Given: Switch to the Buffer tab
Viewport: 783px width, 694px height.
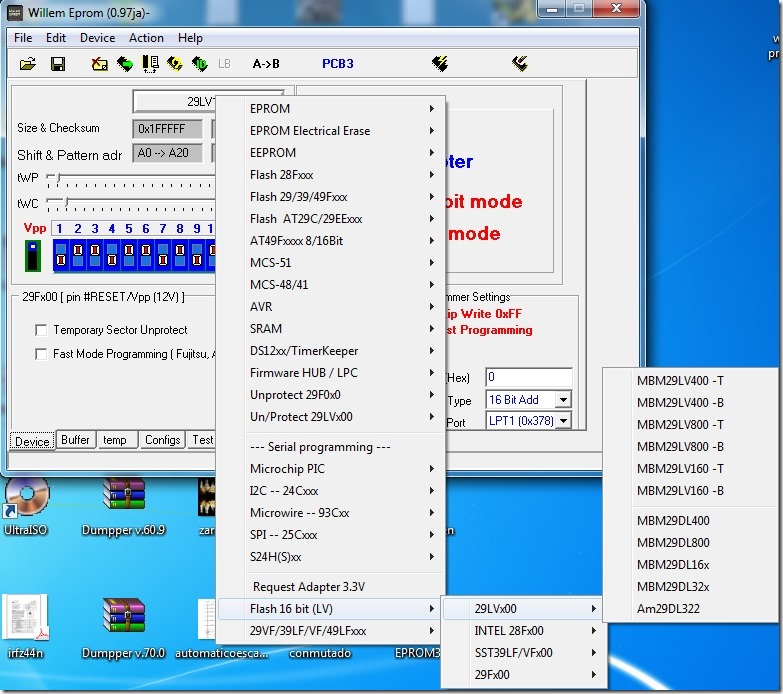Looking at the screenshot, I should click(x=75, y=440).
